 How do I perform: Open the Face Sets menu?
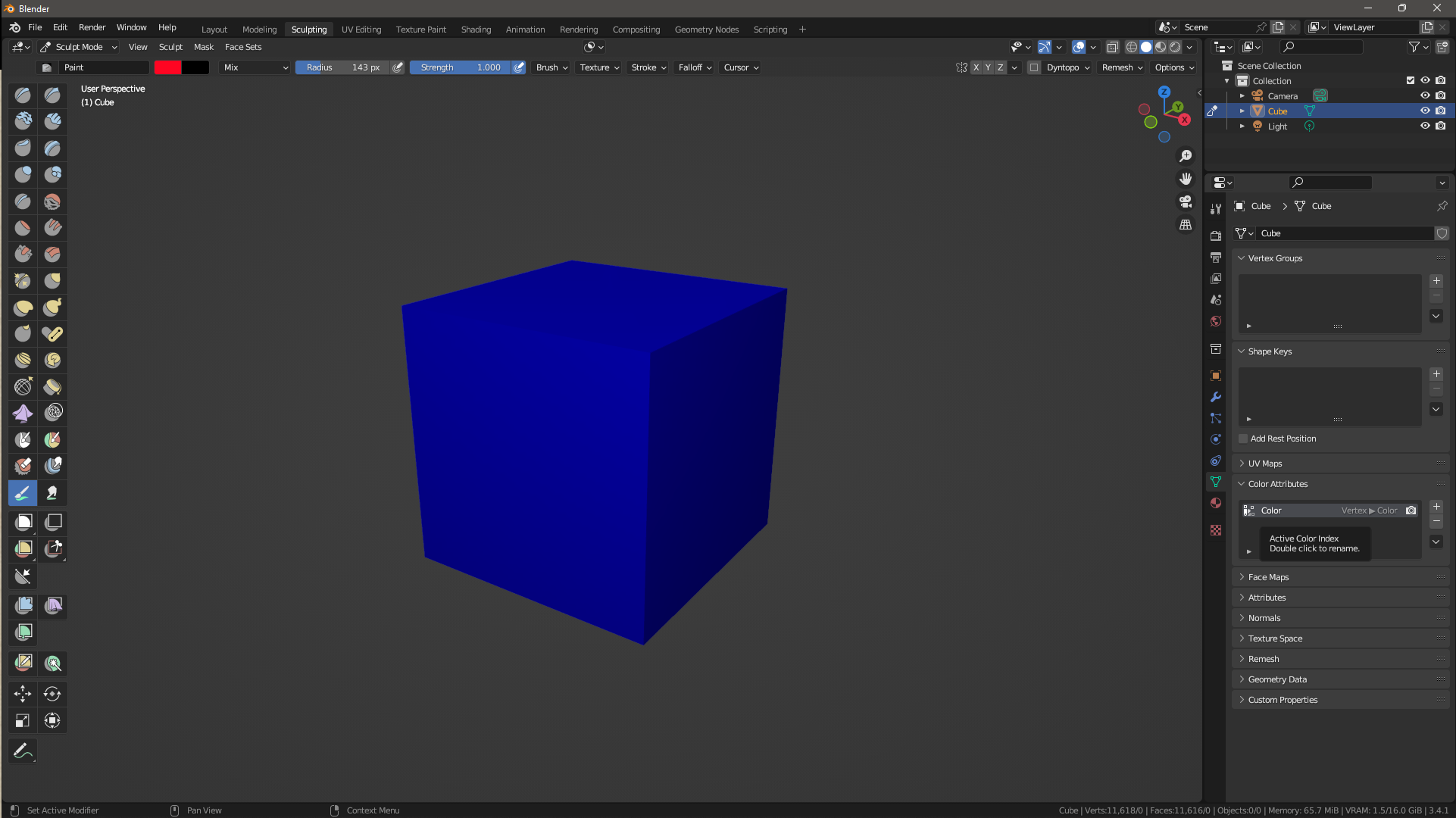pyautogui.click(x=243, y=47)
